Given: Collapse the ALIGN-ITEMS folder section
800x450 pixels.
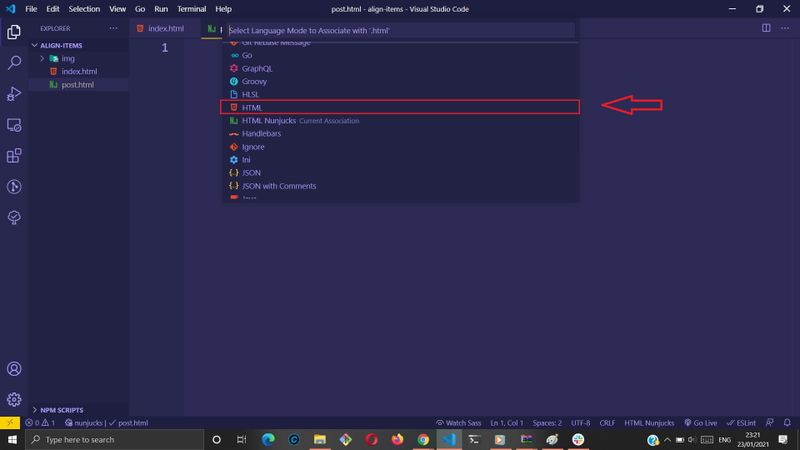Looking at the screenshot, I should [x=60, y=45].
